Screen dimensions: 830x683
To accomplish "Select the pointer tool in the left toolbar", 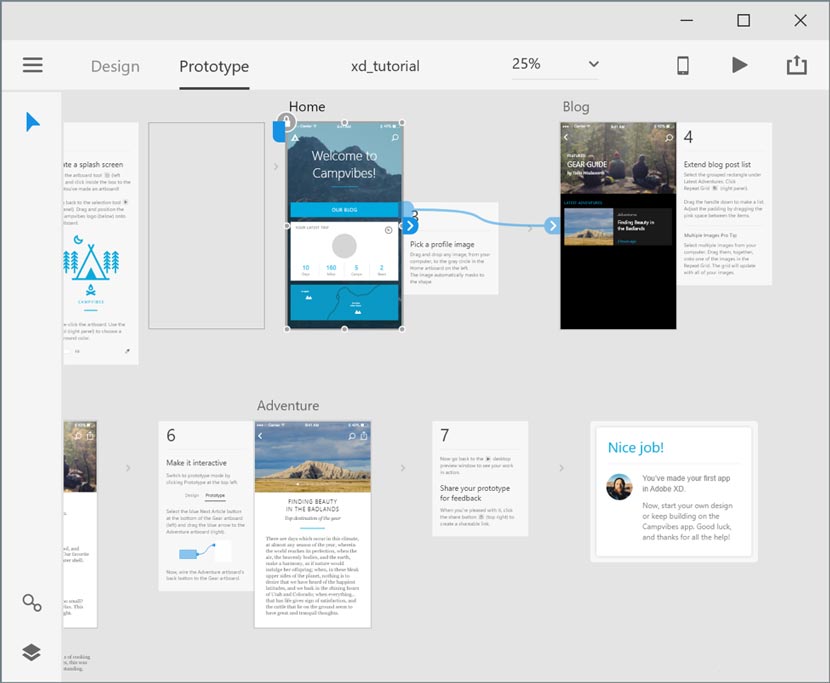I will 31,121.
